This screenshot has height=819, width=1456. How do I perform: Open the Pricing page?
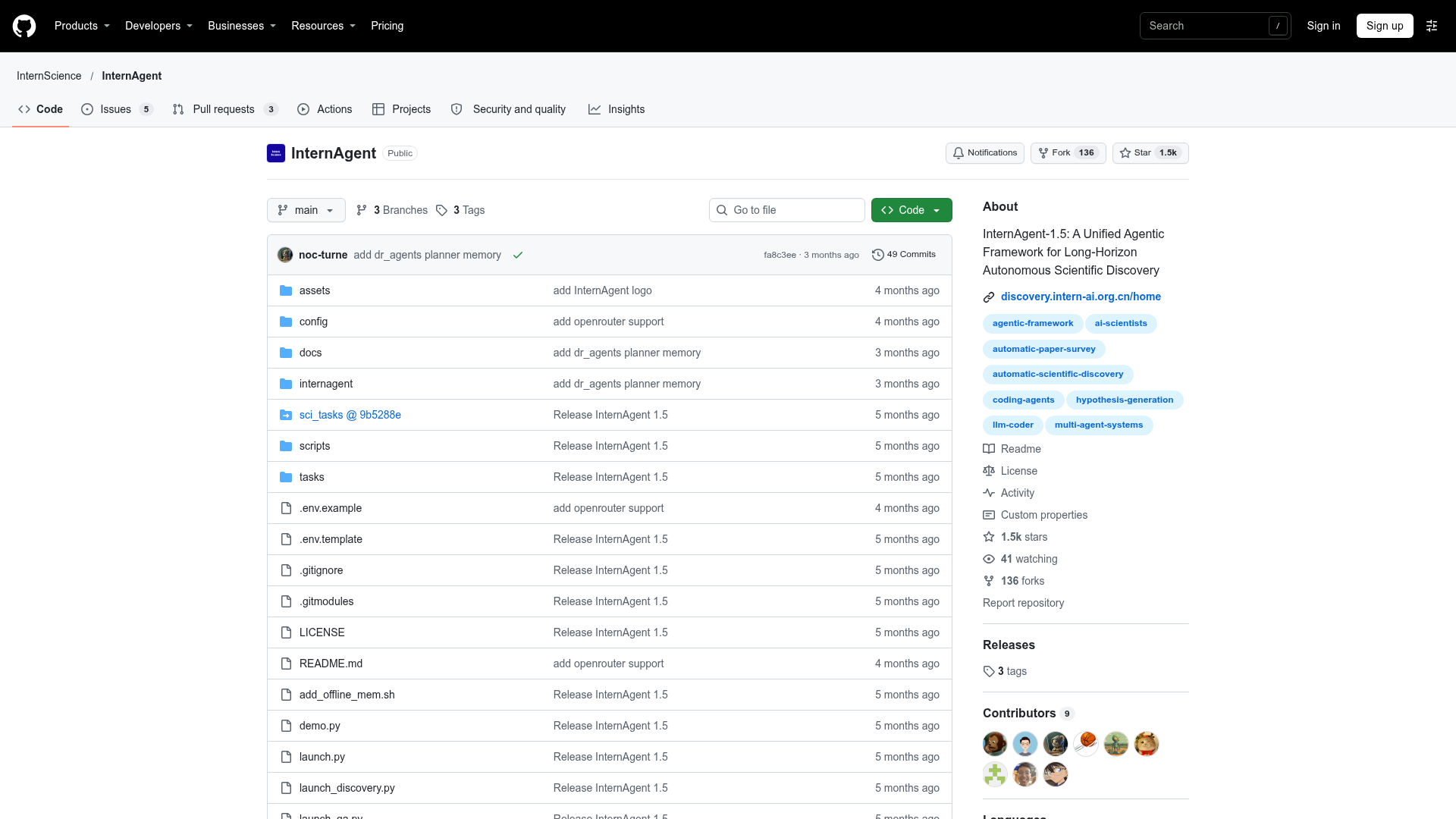point(388,26)
